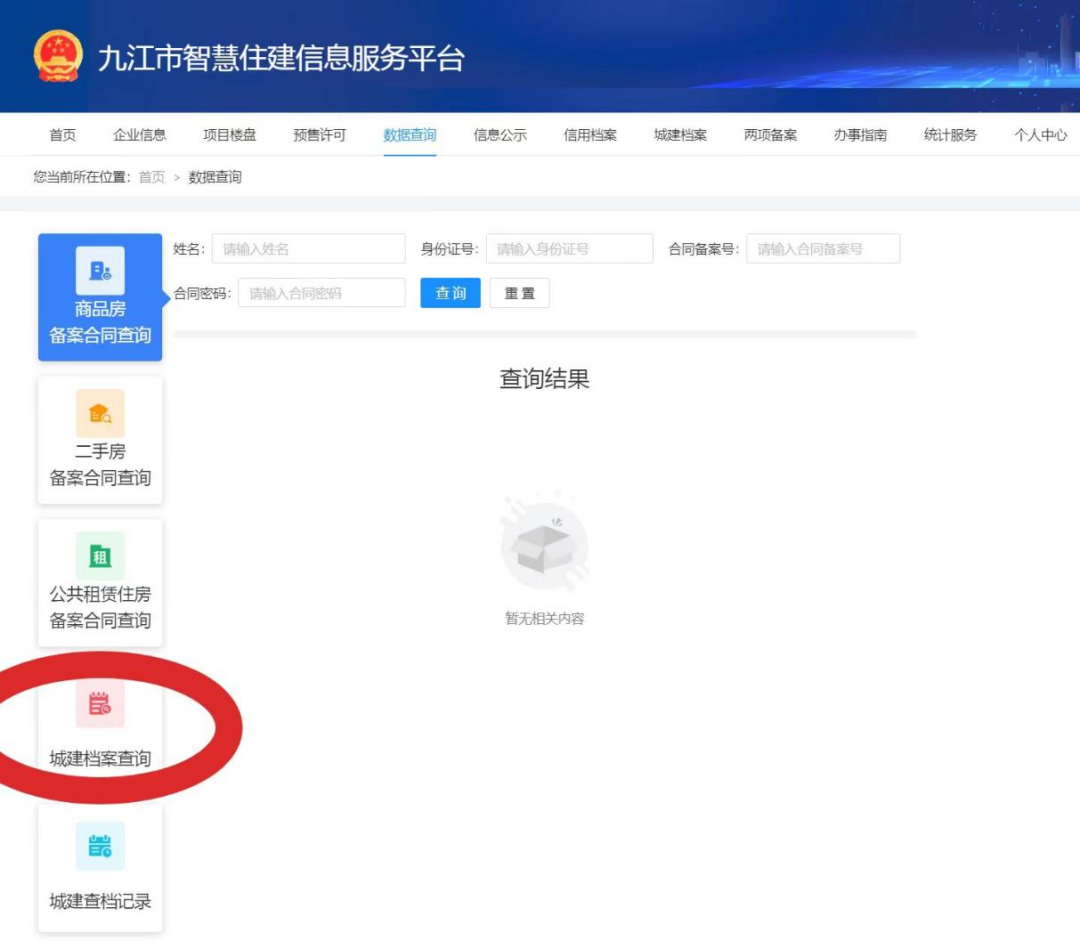The image size is (1080, 941).
Task: Select the 商品房备案合同查询 sidebar label
Action: click(100, 322)
